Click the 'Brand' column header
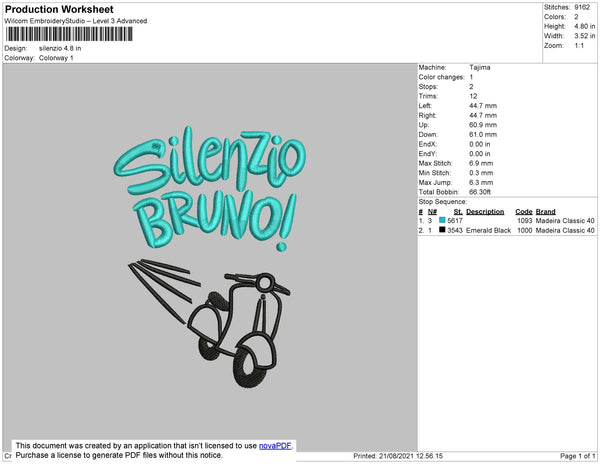Viewport: 600px width, 464px height. pyautogui.click(x=546, y=212)
